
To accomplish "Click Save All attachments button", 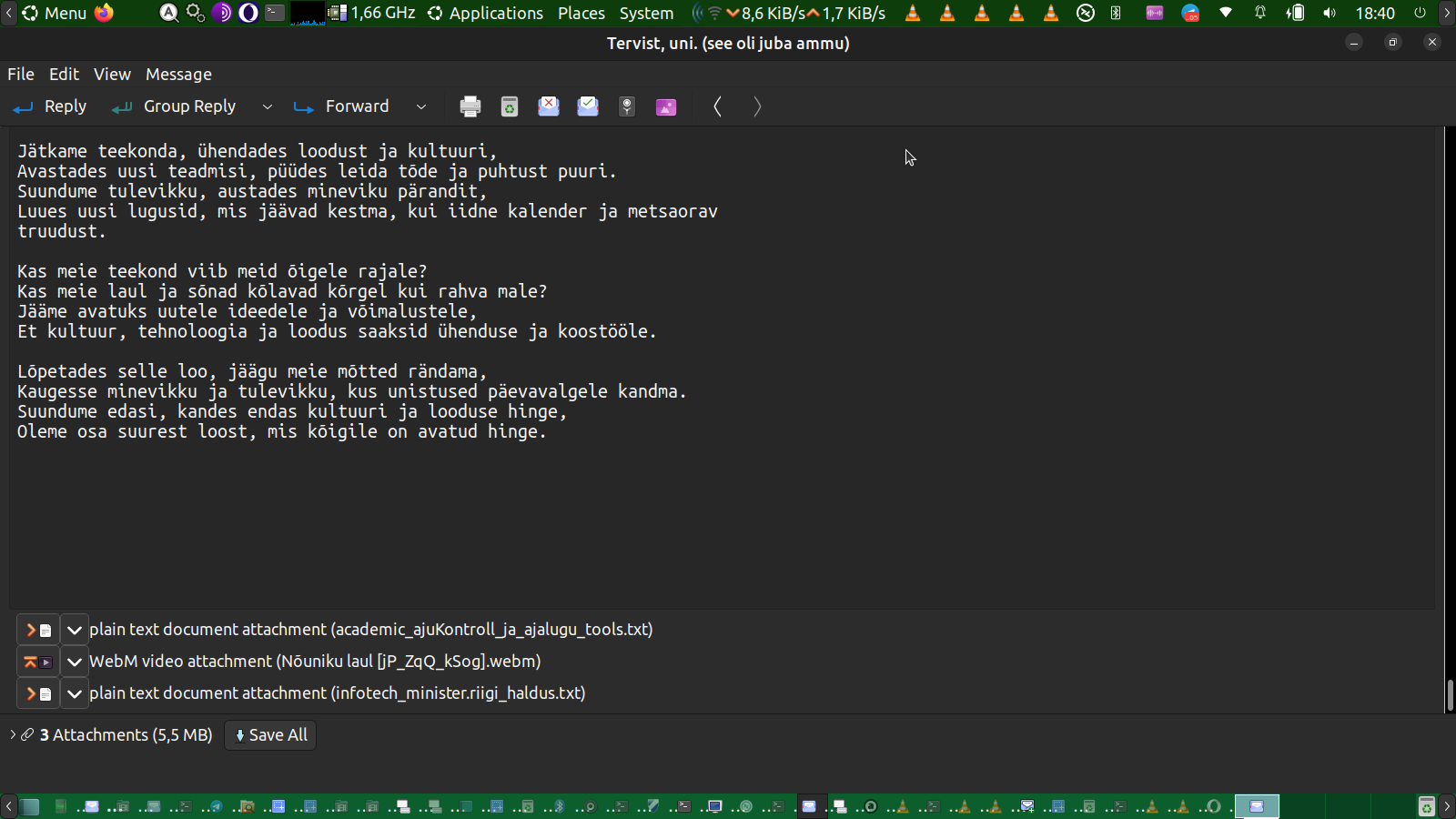I will 270,735.
